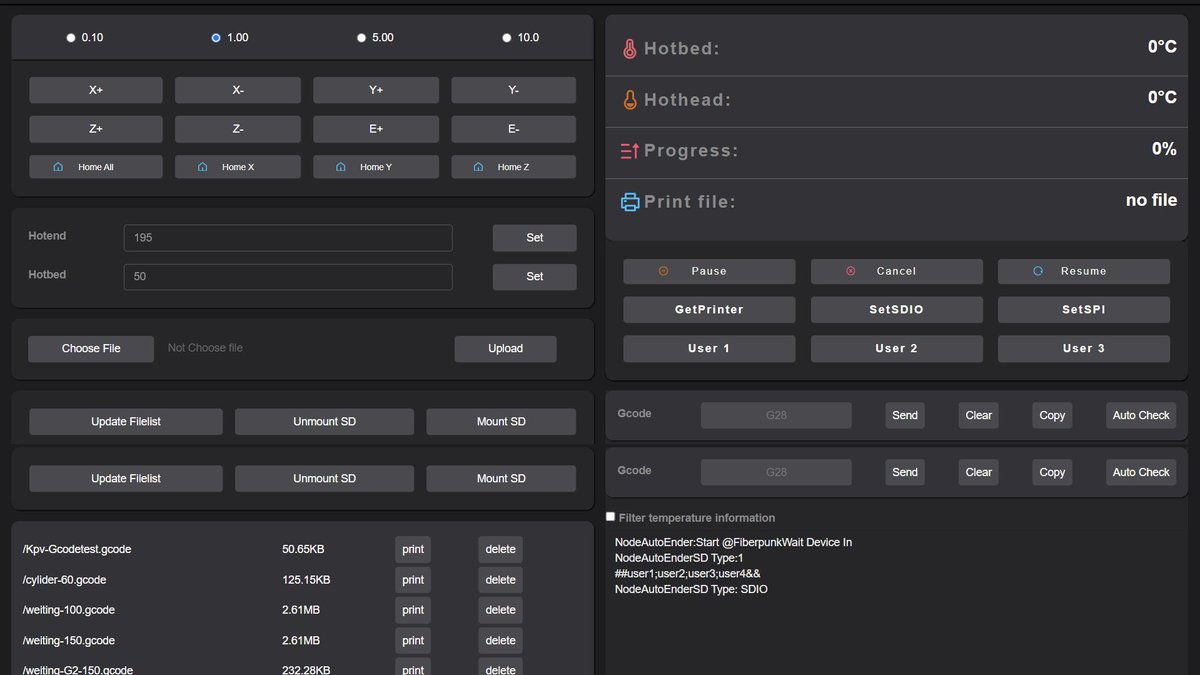Click the /weiting-150.gcode file name

(69, 641)
